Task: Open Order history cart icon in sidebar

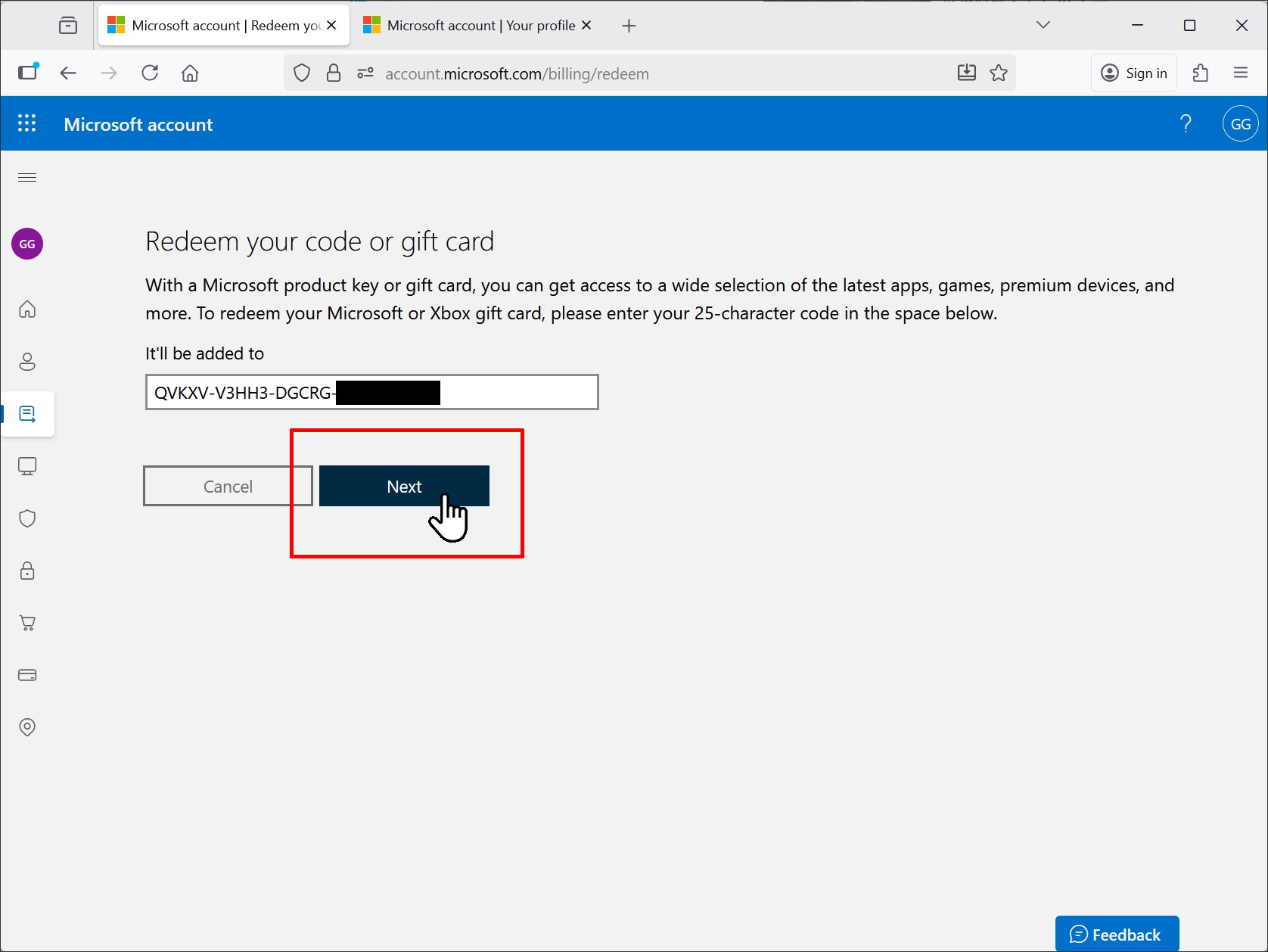Action: coord(27,623)
